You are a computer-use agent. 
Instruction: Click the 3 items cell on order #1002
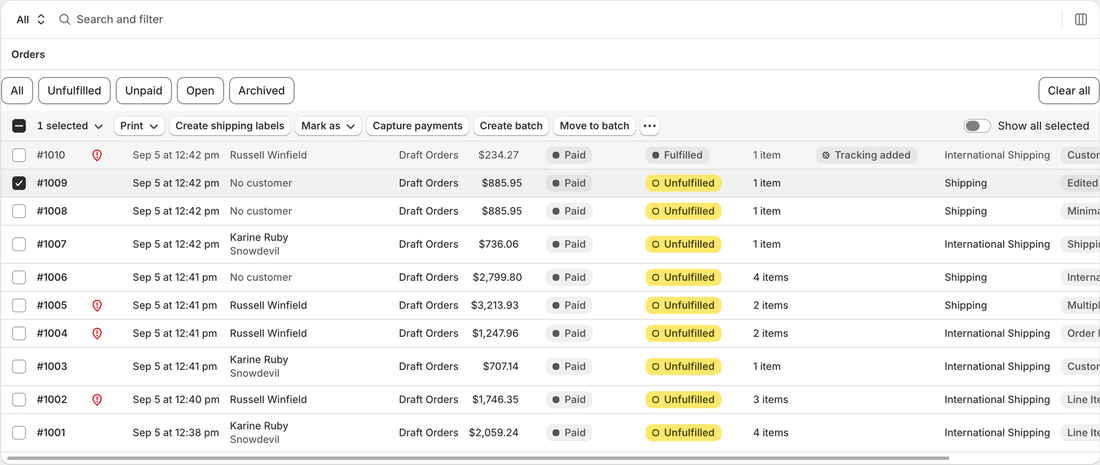coord(771,400)
